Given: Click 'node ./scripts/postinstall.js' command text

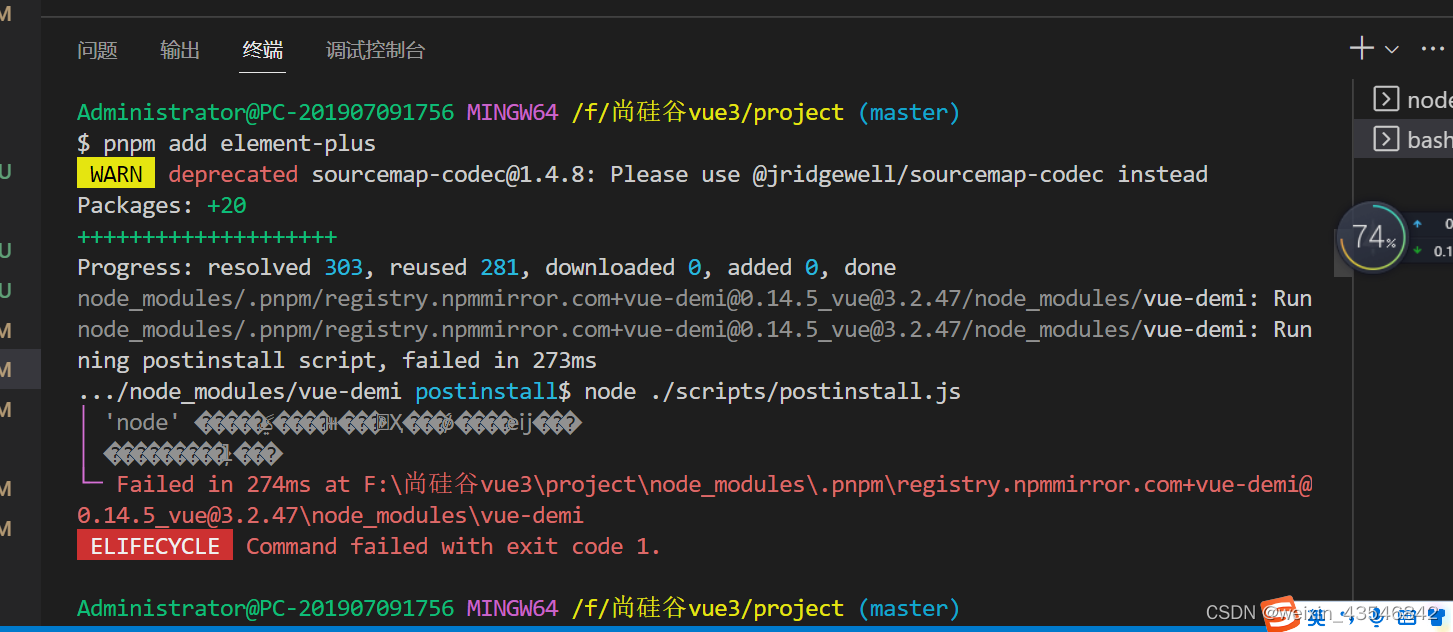Looking at the screenshot, I should pos(772,391).
